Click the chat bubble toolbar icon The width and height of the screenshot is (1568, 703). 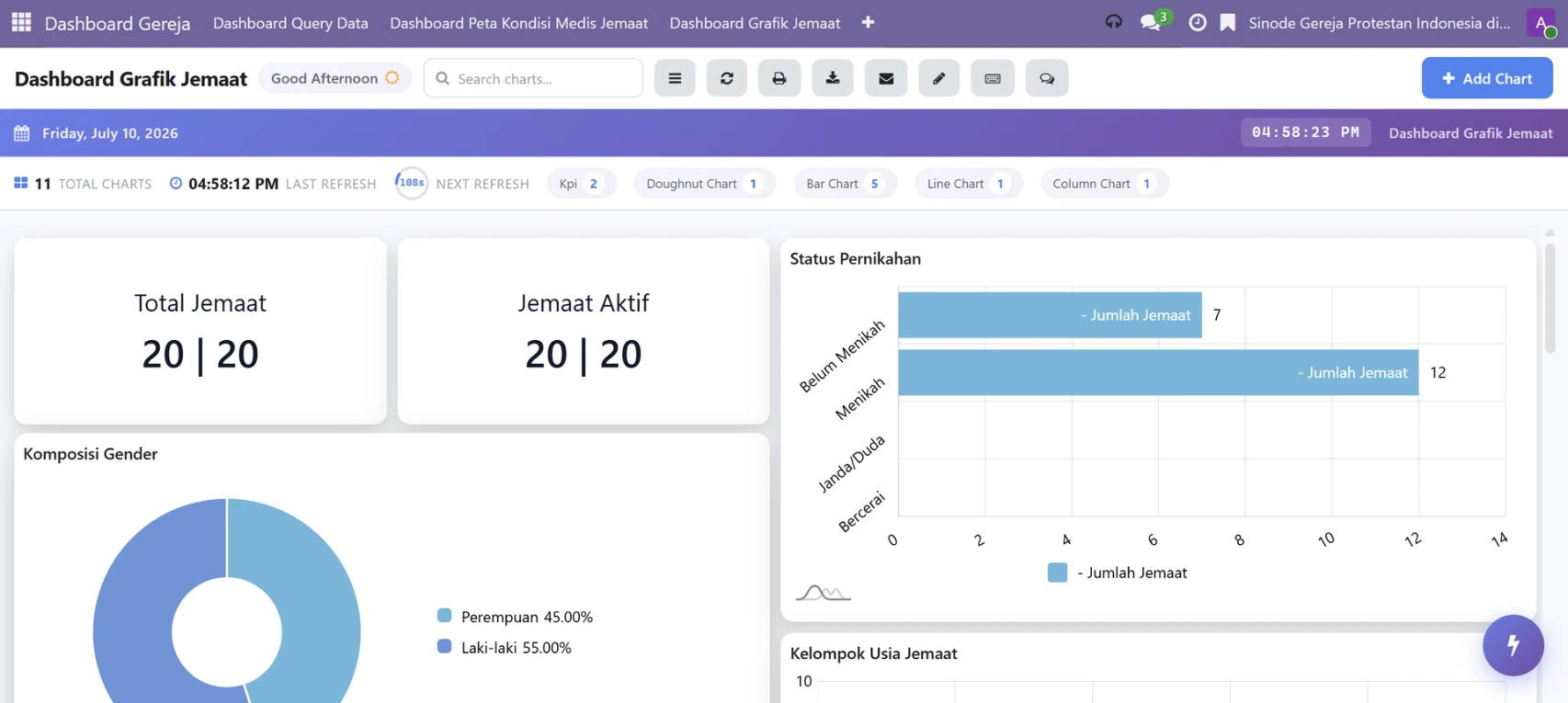(x=1047, y=78)
